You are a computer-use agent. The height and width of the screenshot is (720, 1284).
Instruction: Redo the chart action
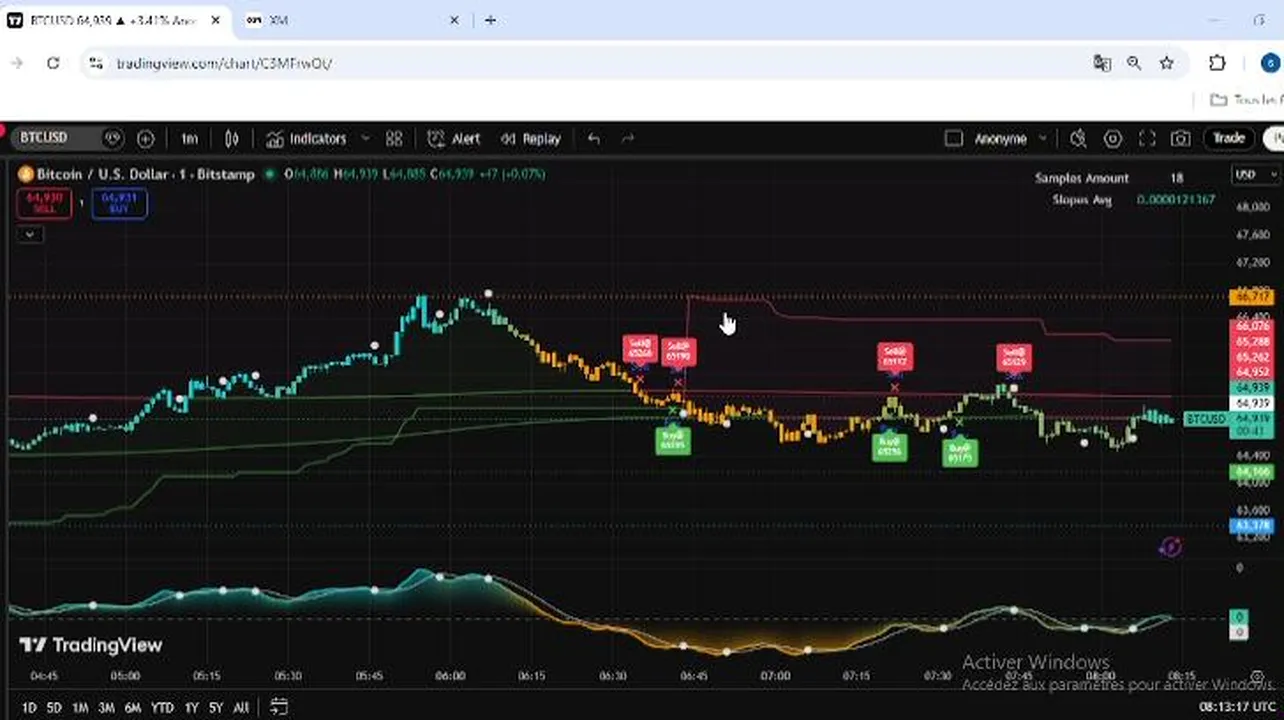[628, 139]
